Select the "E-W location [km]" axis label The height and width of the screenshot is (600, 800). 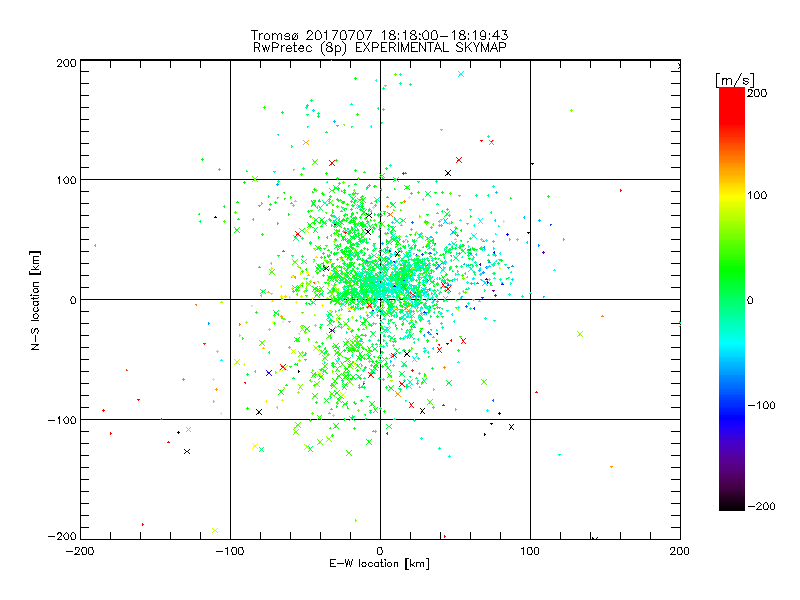coord(379,564)
